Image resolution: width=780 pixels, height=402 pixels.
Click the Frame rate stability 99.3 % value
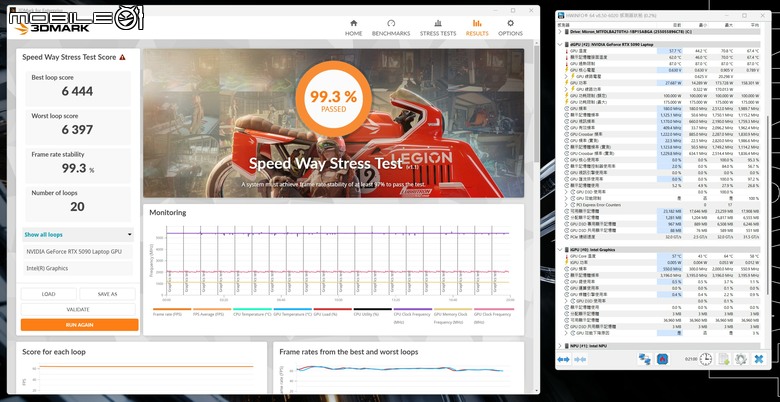click(78, 168)
